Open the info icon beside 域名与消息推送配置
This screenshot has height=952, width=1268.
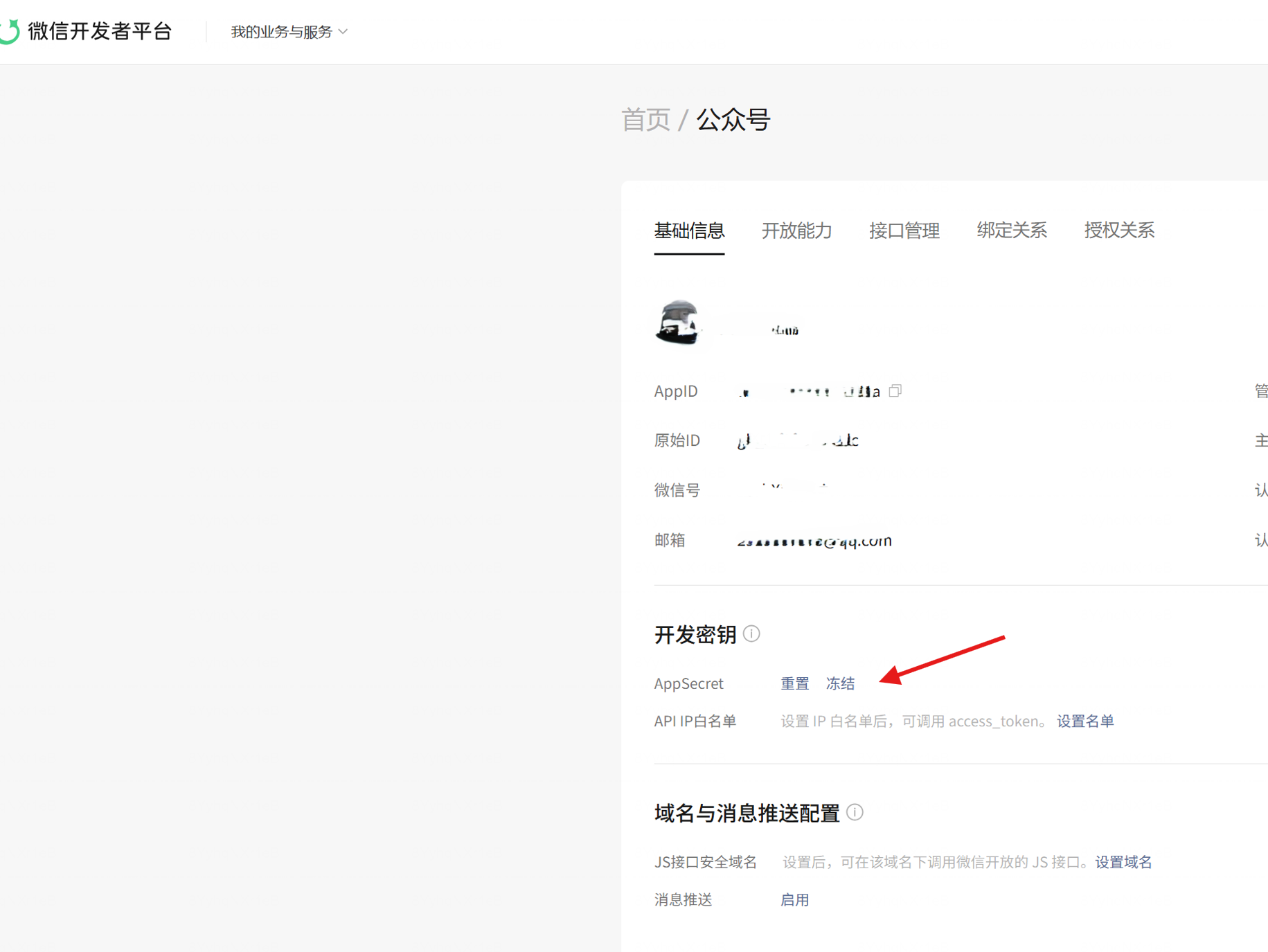coord(855,812)
